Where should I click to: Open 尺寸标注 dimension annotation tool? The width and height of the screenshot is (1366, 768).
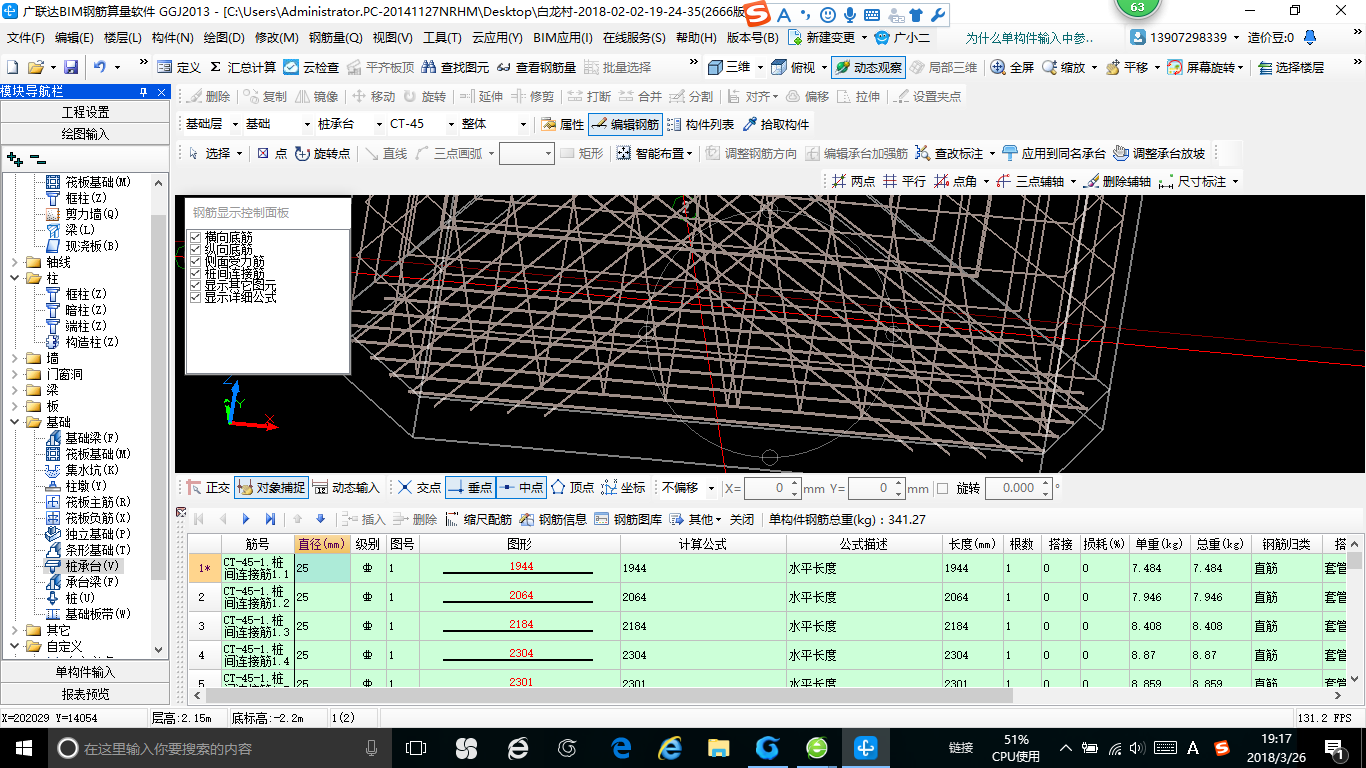point(1200,181)
